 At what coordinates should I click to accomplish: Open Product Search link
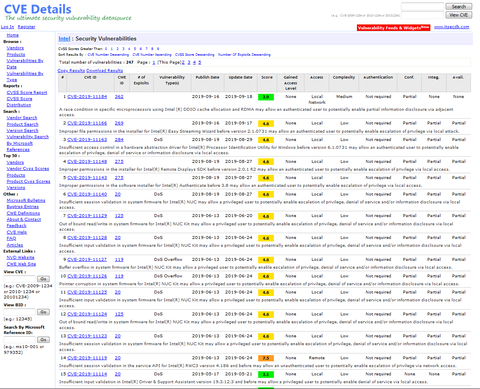[x=22, y=124]
